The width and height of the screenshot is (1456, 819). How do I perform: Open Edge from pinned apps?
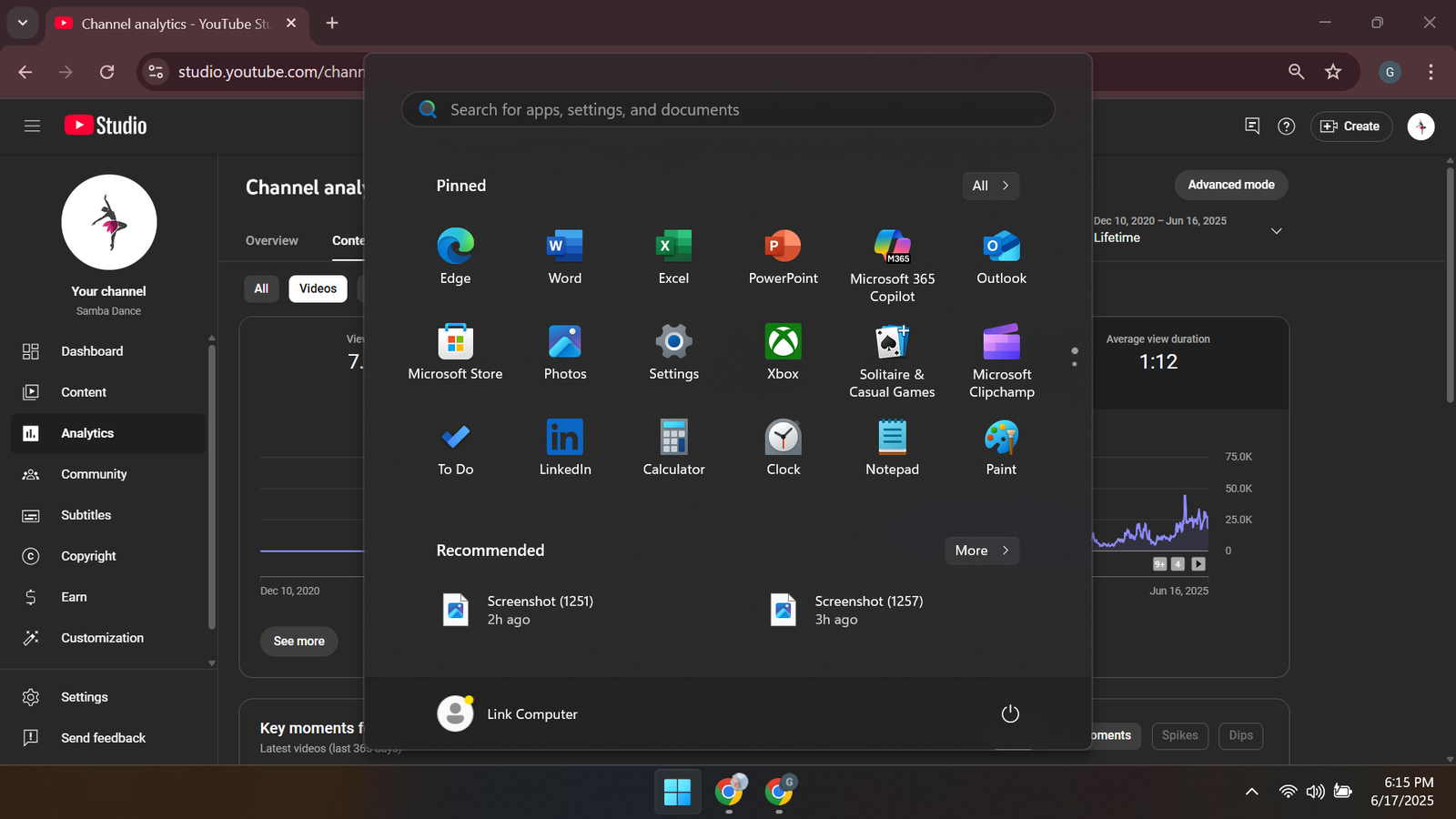[x=455, y=257]
